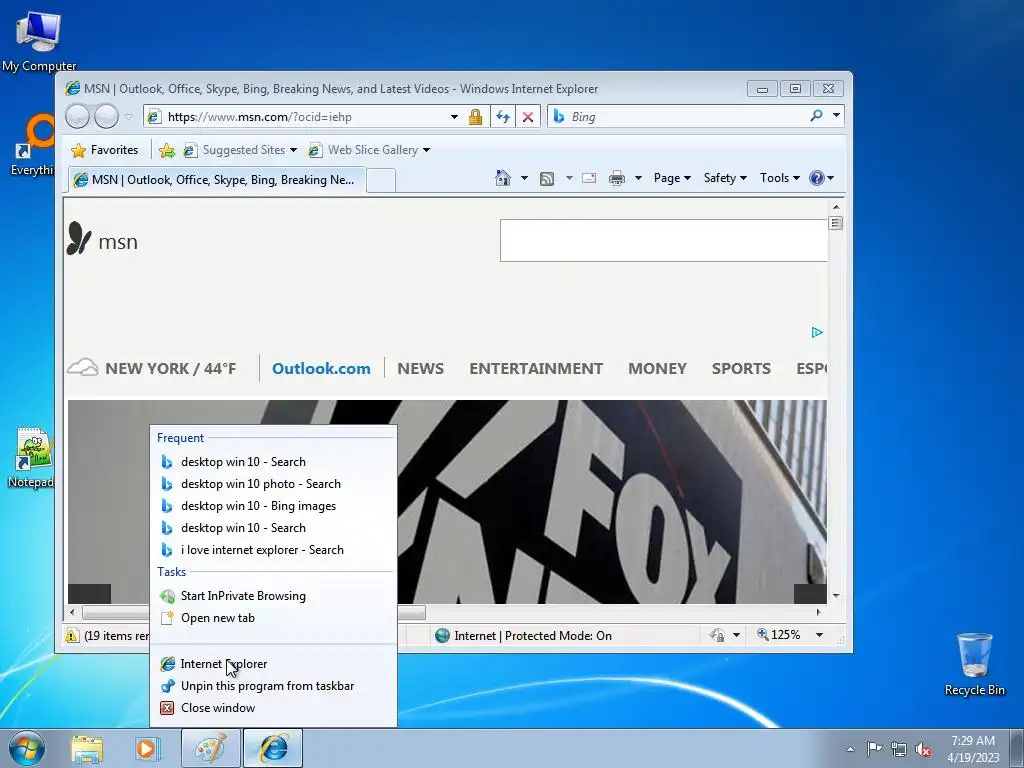The height and width of the screenshot is (768, 1024).
Task: Open the NEWS section link
Action: (x=420, y=368)
